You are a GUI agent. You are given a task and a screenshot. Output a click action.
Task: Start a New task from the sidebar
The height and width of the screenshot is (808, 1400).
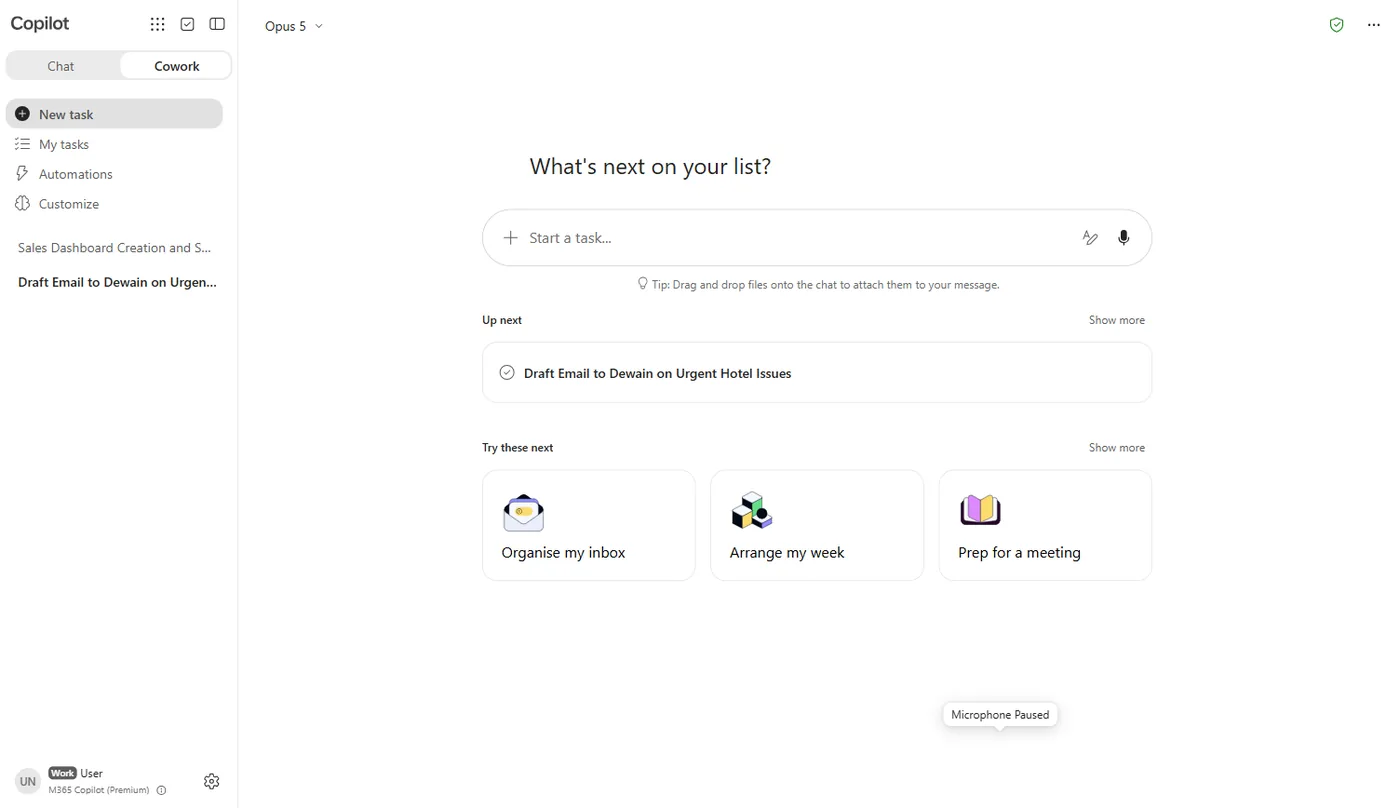pos(114,114)
